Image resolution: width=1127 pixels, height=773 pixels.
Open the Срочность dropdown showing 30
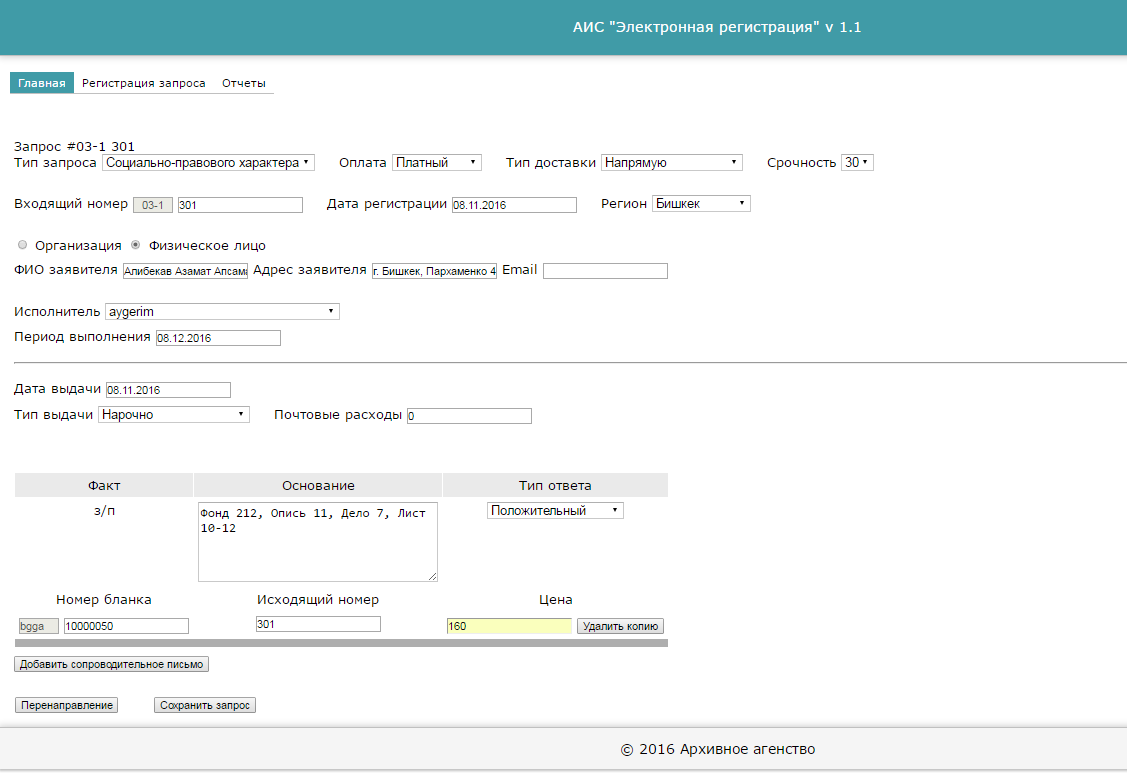click(x=857, y=163)
